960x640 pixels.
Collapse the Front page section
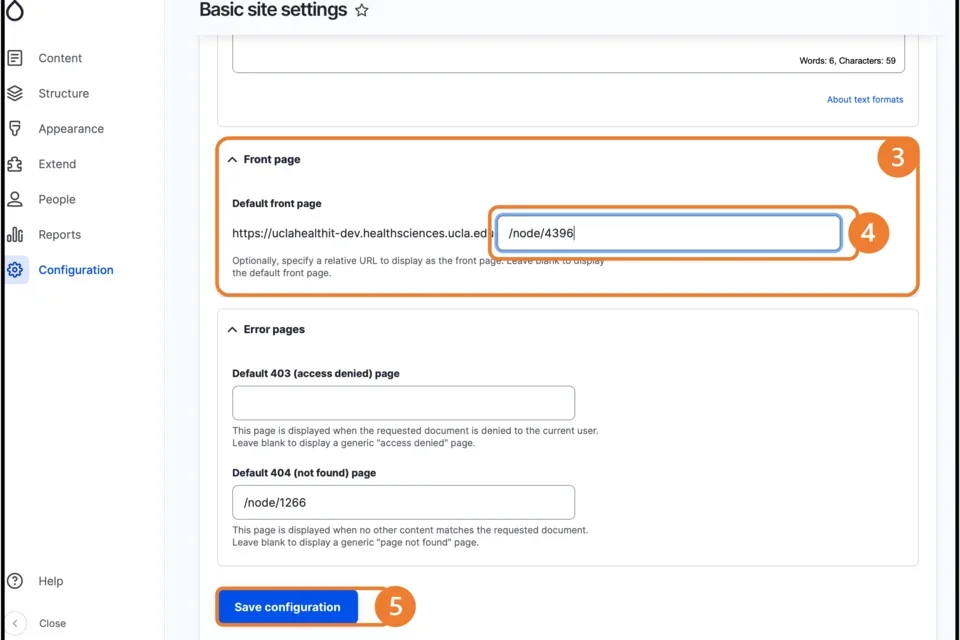click(232, 158)
